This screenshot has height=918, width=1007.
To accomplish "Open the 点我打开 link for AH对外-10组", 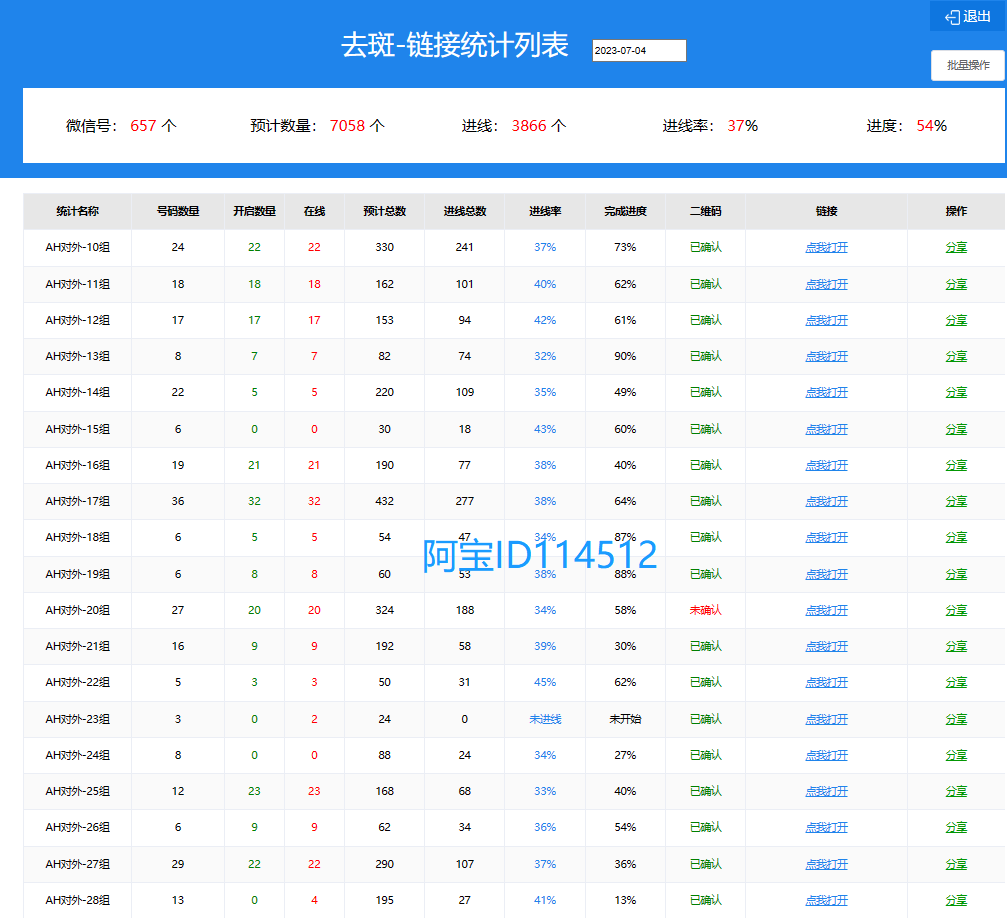I will [x=827, y=247].
